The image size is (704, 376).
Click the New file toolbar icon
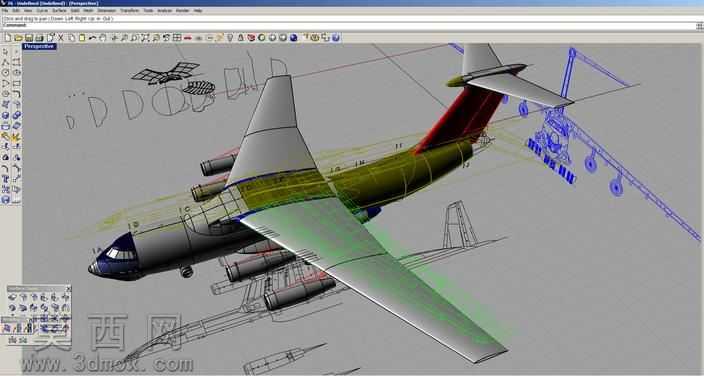(8, 38)
